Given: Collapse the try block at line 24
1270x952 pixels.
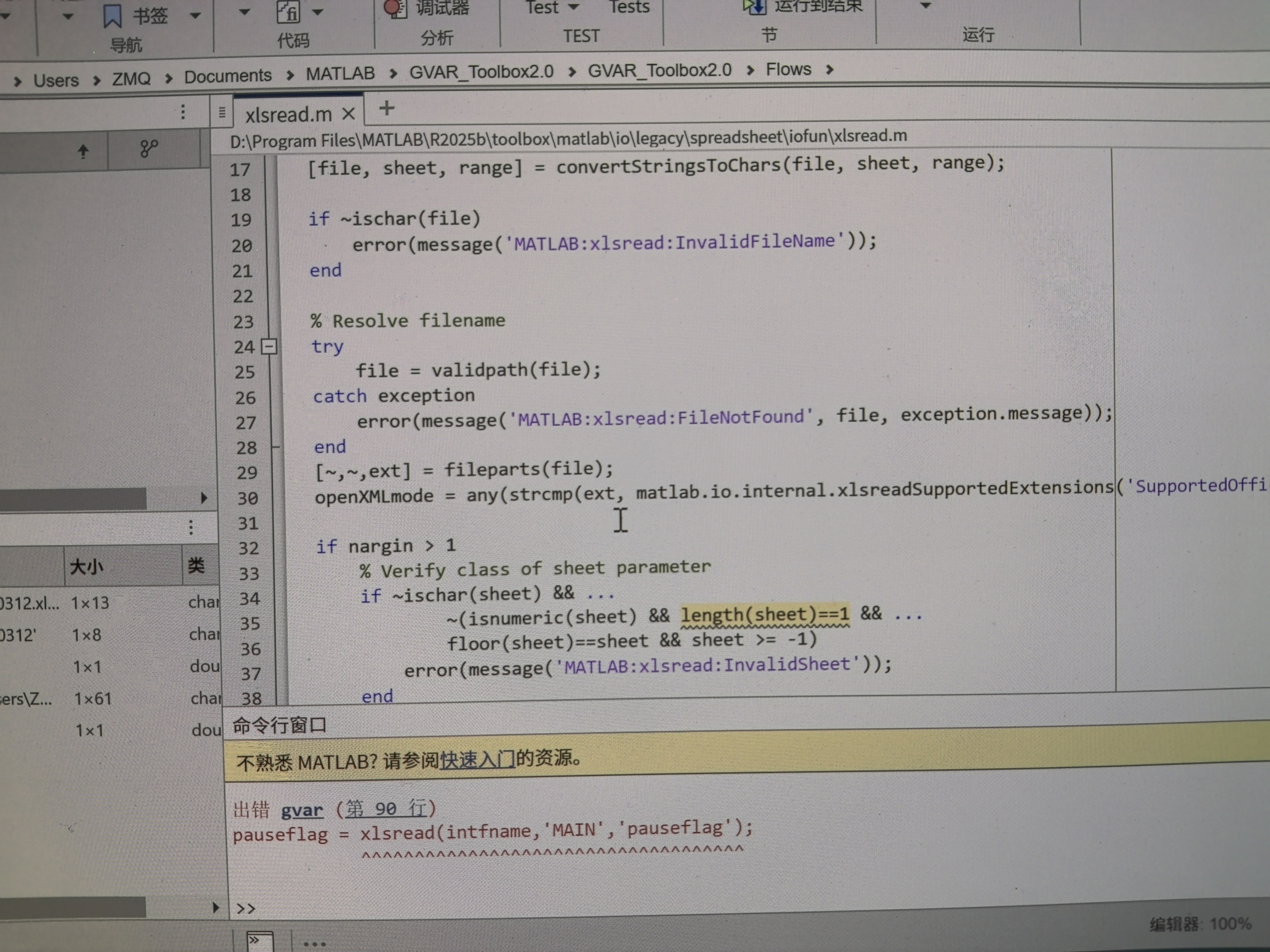Looking at the screenshot, I should [269, 347].
